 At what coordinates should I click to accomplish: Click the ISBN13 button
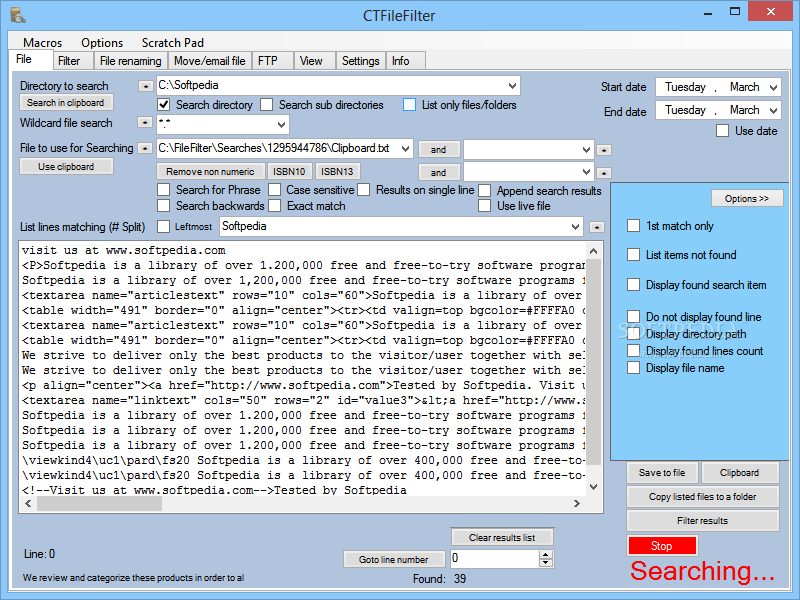click(x=337, y=171)
